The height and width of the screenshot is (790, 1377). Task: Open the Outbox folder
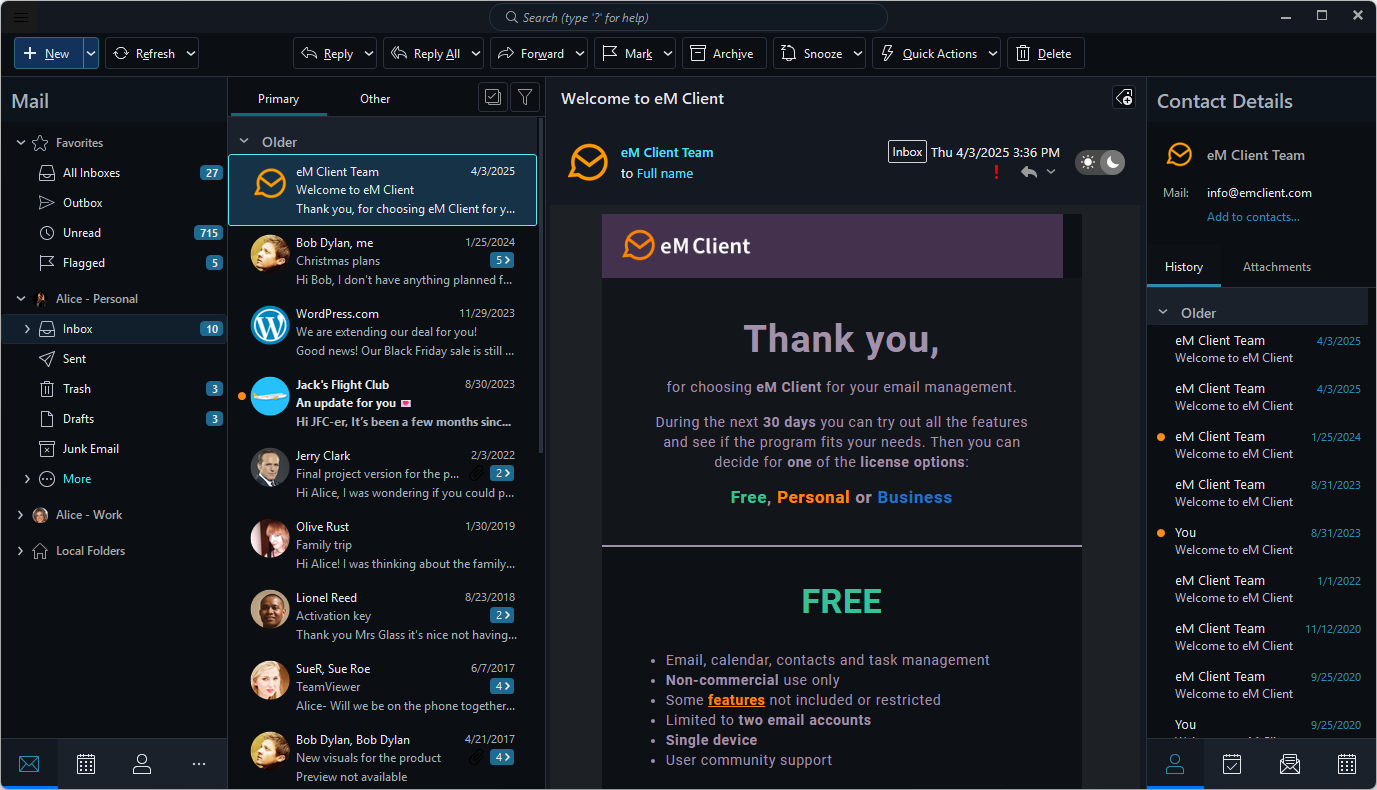point(114,203)
